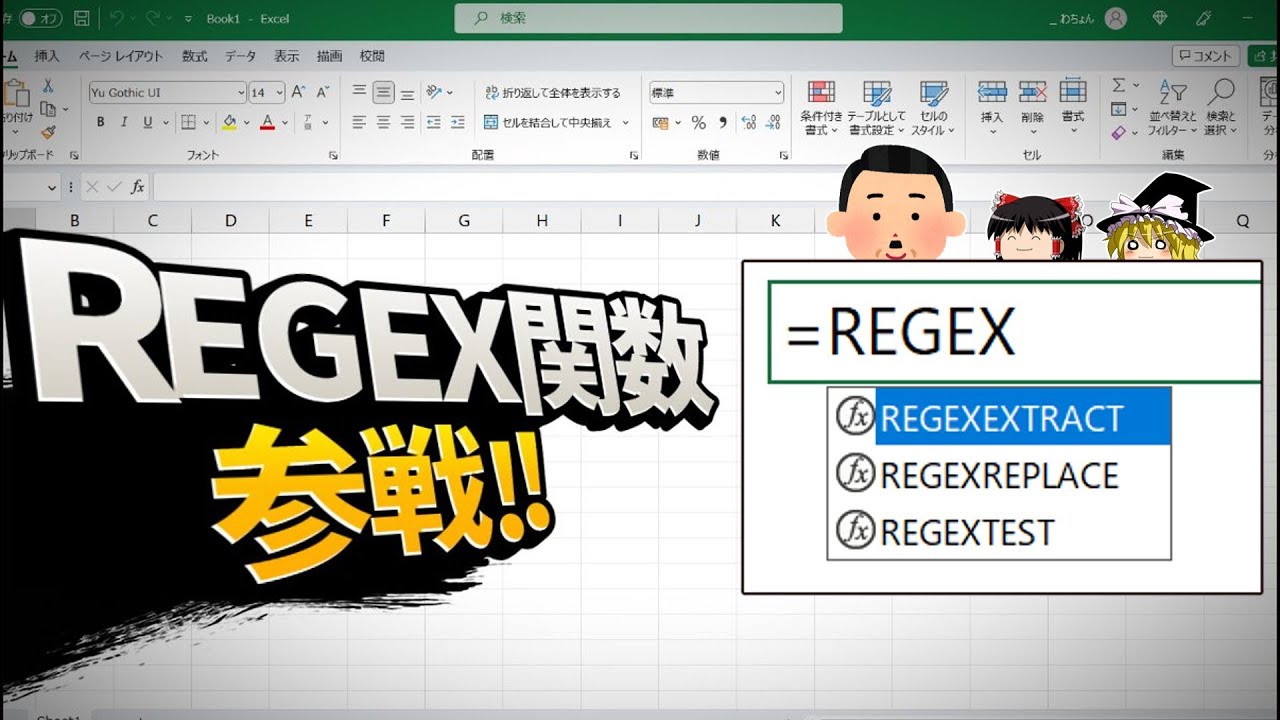Viewport: 1280px width, 720px height.
Task: Click the Comma Style icon
Action: point(722,123)
